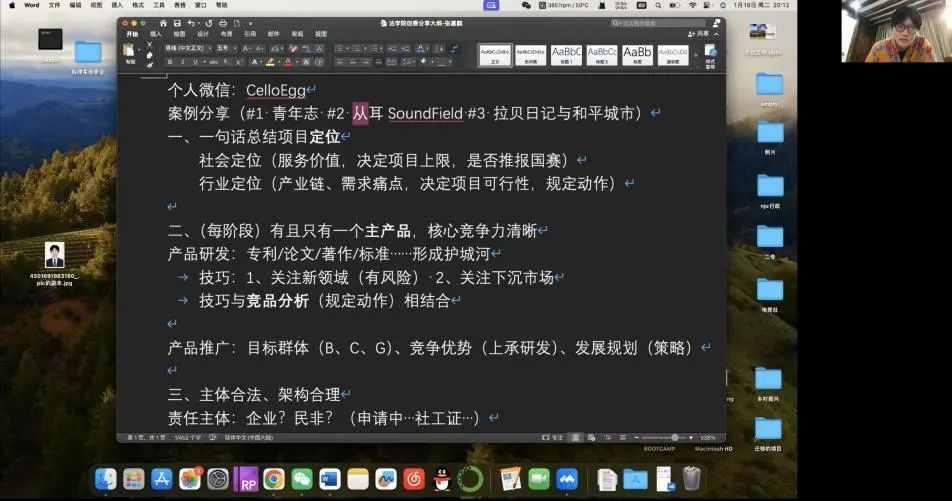Open QQ penguin app in Dock
This screenshot has width=952, height=501.
pyautogui.click(x=442, y=479)
